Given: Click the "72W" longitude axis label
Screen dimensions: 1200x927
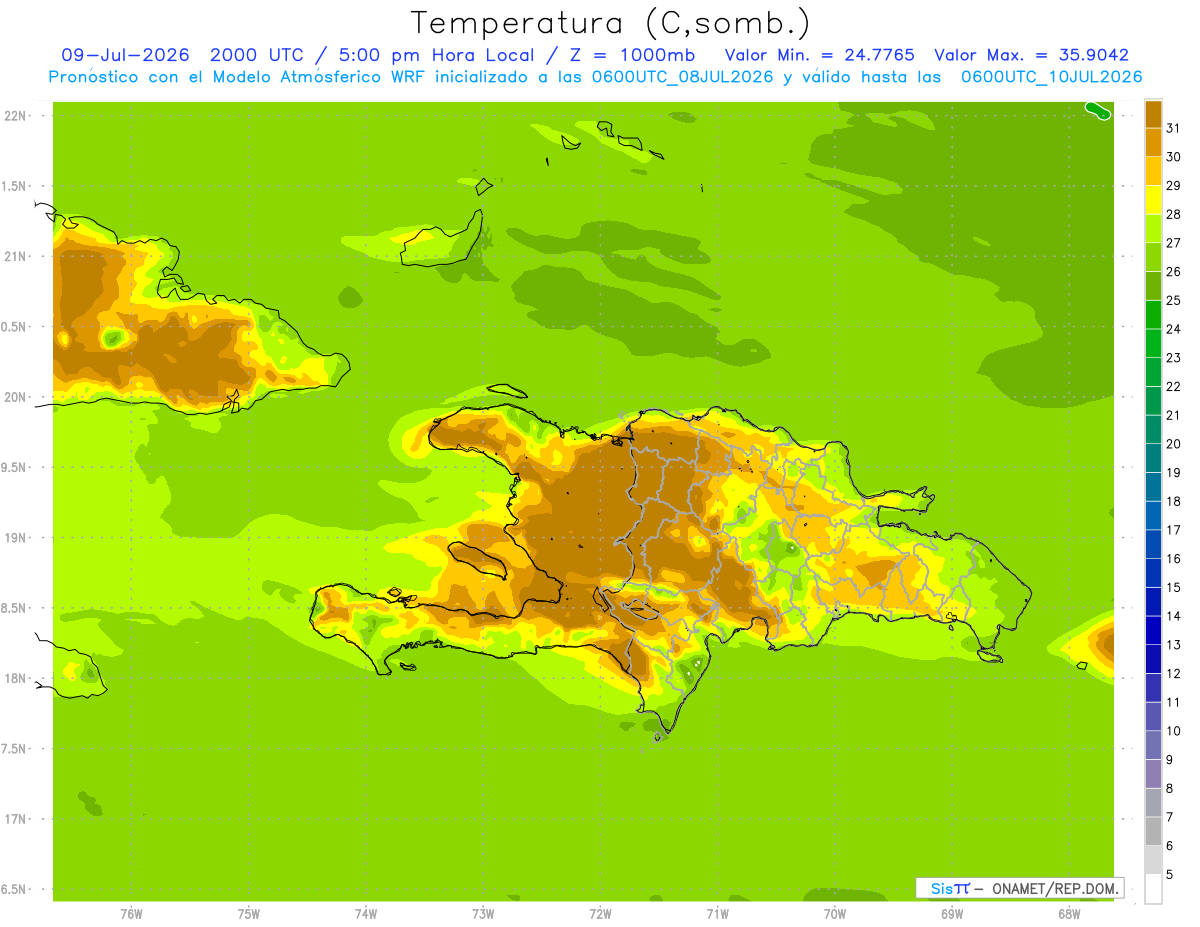Looking at the screenshot, I should tap(600, 914).
